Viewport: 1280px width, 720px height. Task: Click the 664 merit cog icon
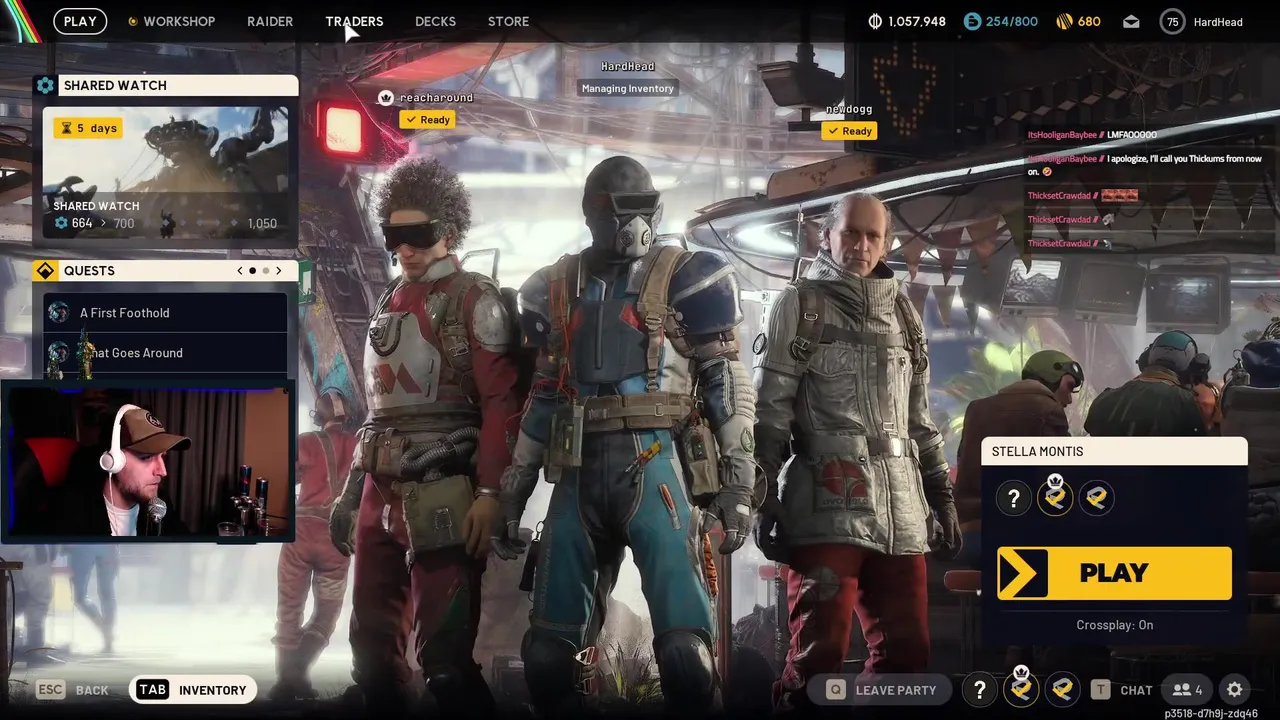61,223
